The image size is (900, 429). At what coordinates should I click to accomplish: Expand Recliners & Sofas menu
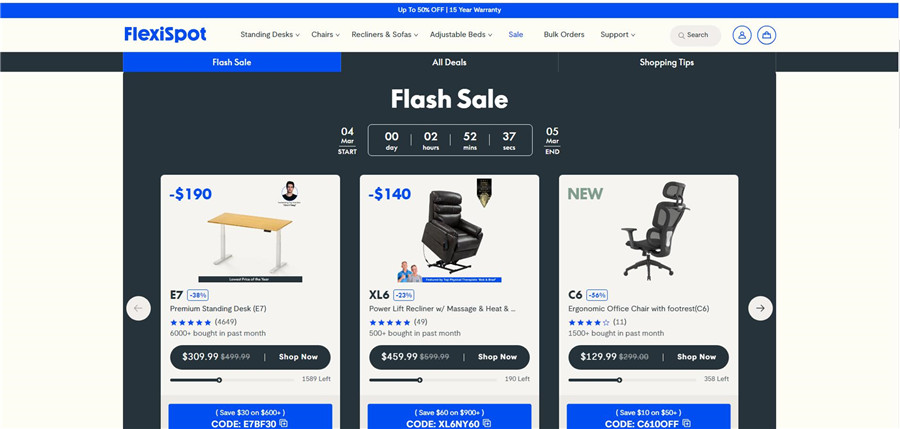coord(385,34)
